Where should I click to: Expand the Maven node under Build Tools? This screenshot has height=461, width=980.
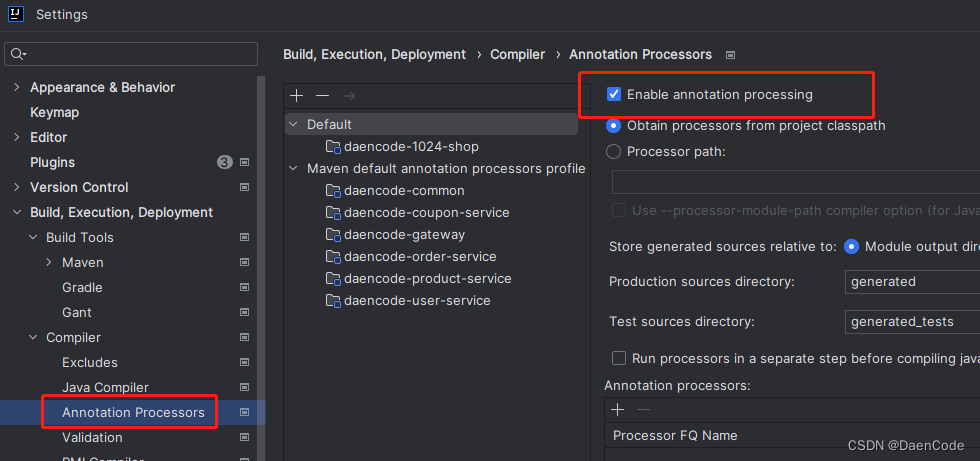(x=49, y=262)
